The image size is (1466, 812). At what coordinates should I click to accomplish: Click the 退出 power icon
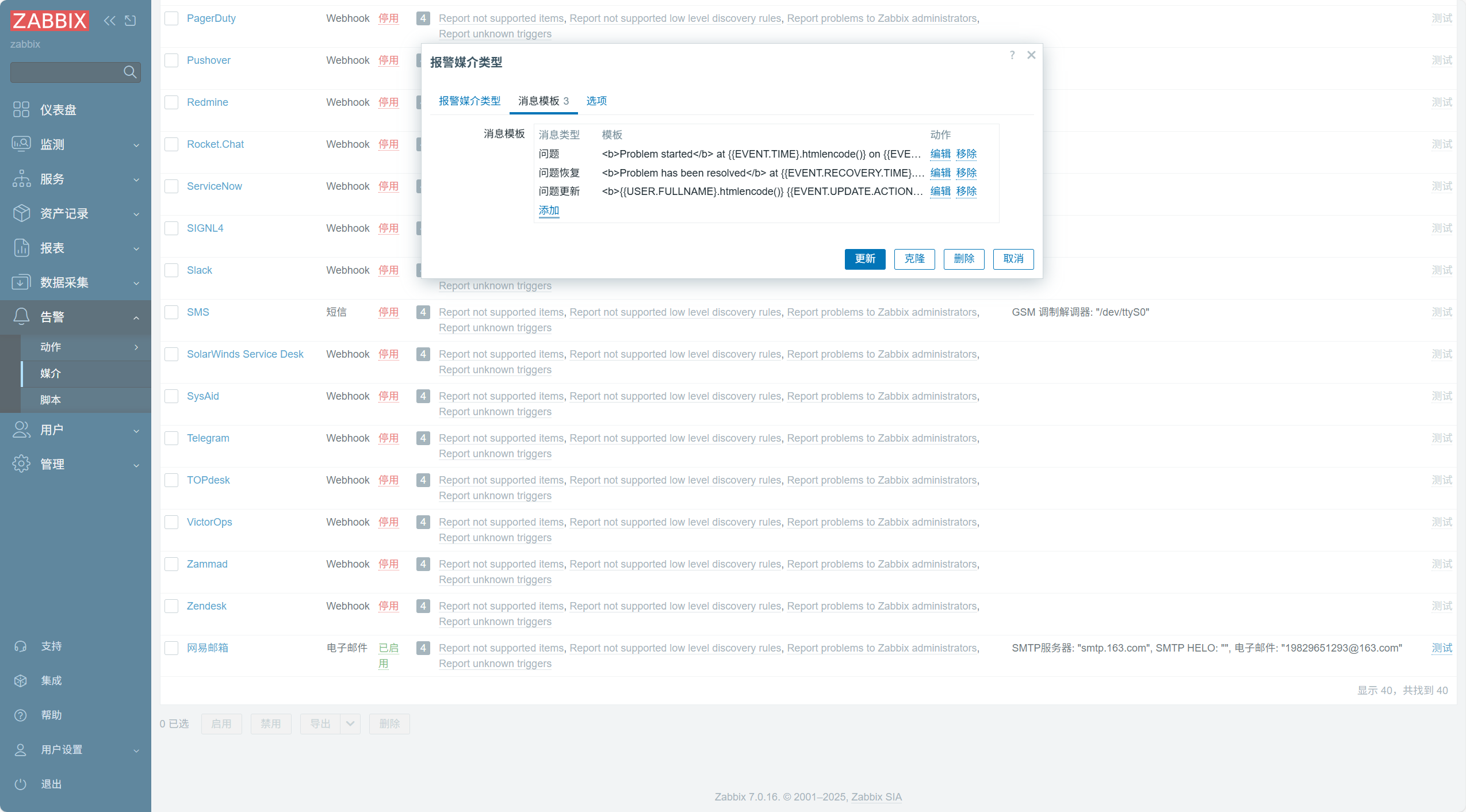21,784
